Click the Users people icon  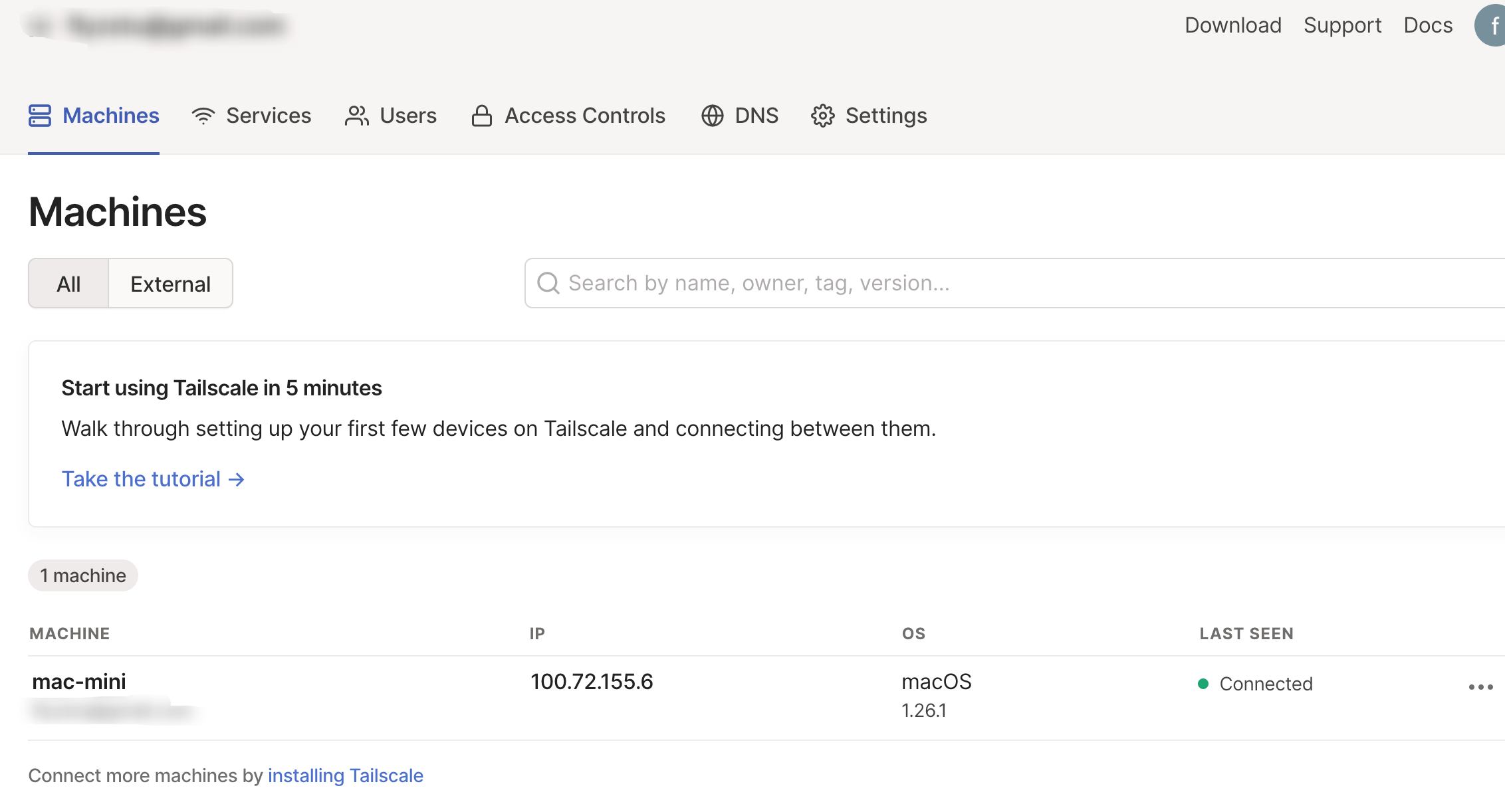(357, 116)
